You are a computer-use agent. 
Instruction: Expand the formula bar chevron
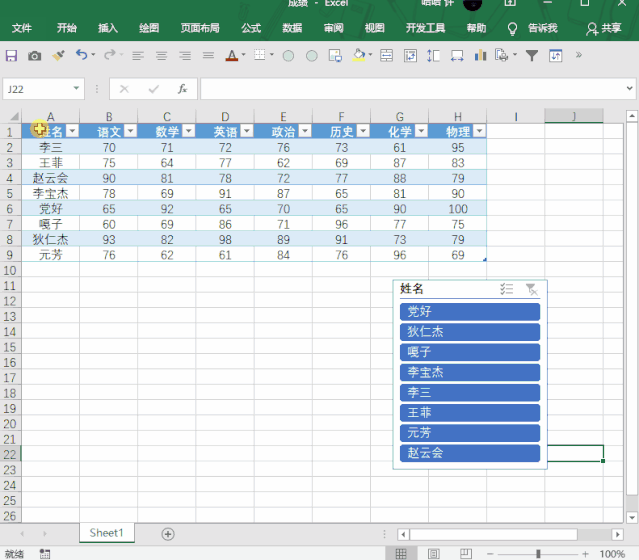tap(630, 88)
